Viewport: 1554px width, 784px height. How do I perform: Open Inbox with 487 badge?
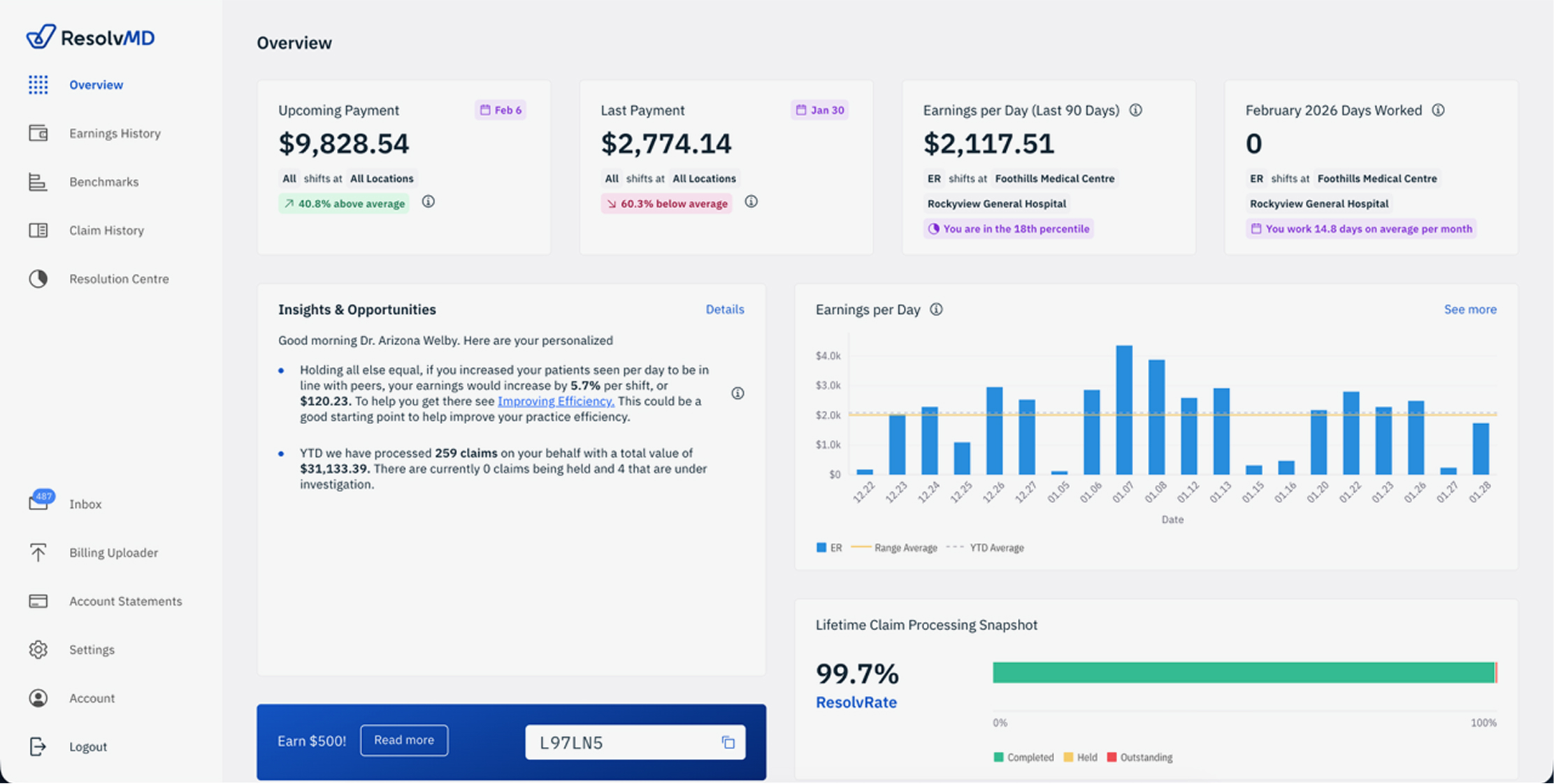(x=40, y=503)
